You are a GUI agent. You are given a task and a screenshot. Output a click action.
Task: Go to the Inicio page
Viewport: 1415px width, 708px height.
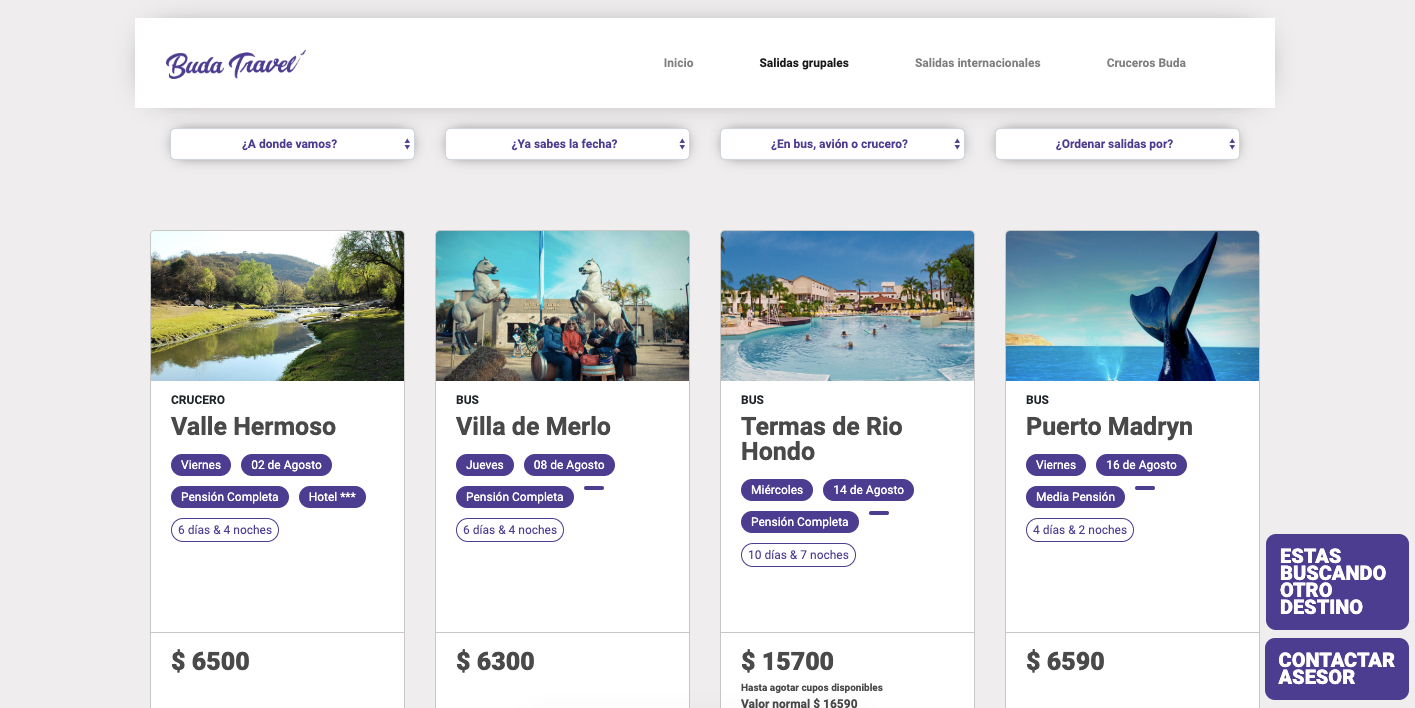pyautogui.click(x=678, y=63)
